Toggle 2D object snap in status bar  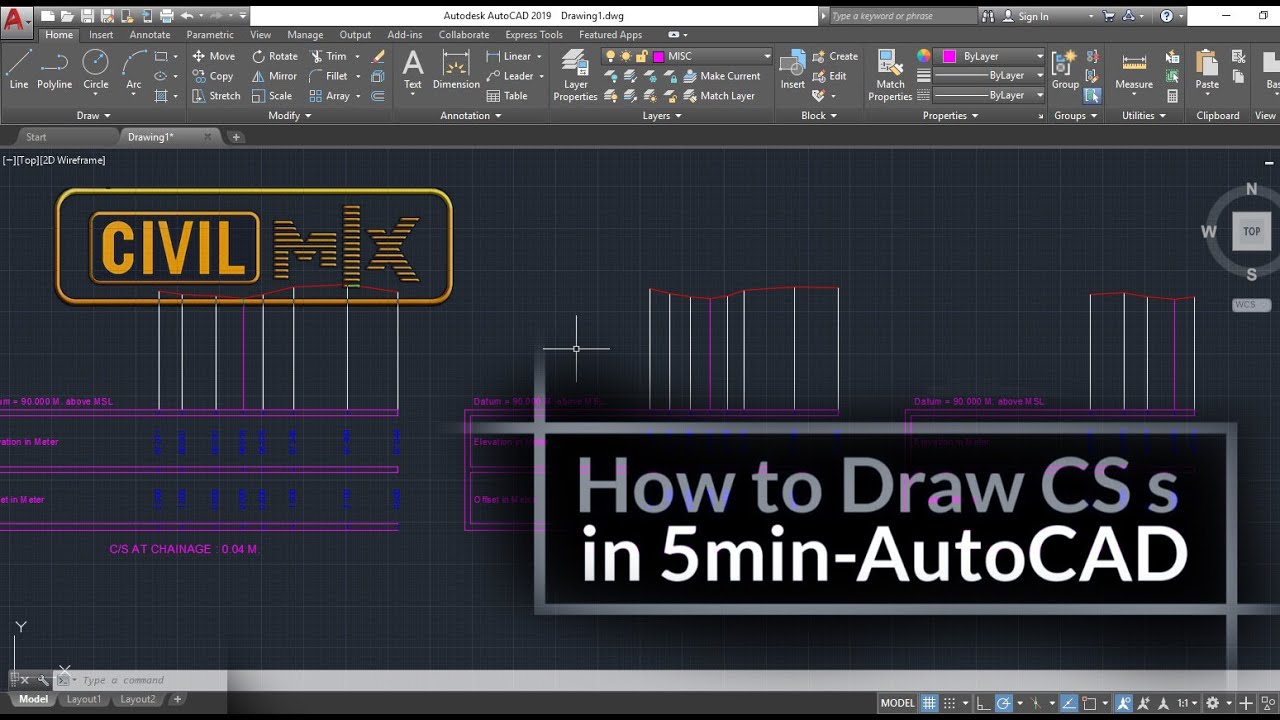(x=1090, y=703)
